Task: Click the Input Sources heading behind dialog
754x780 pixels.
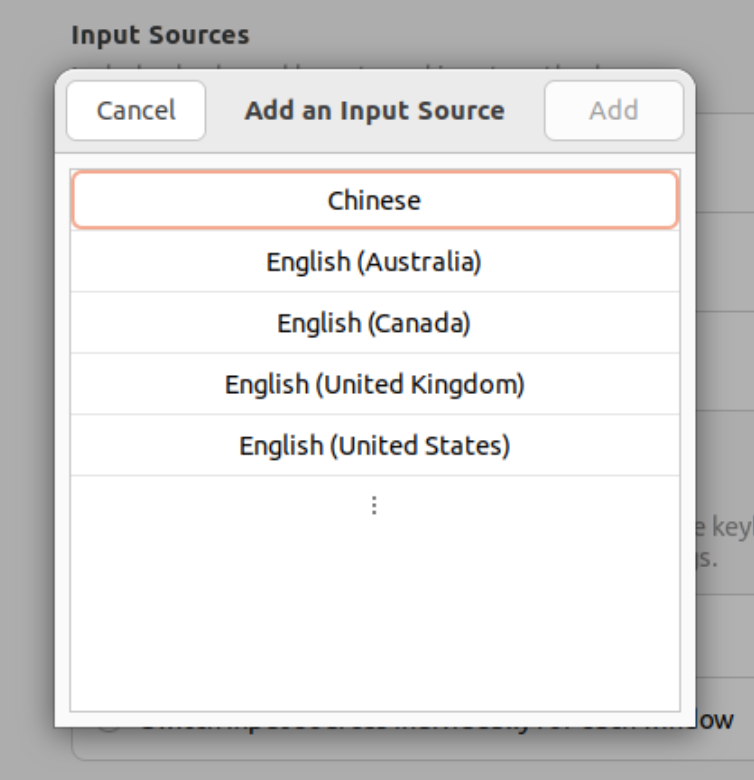Action: click(x=160, y=36)
